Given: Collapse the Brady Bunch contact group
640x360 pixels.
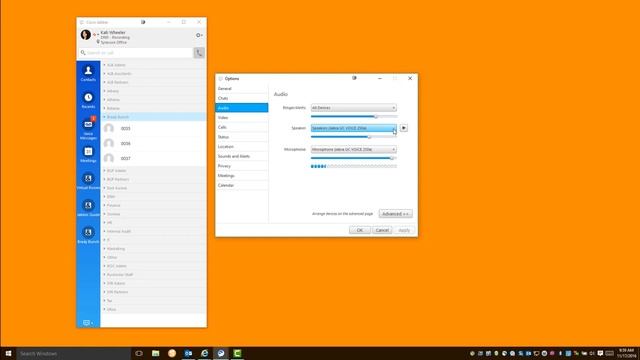Looking at the screenshot, I should [153, 117].
